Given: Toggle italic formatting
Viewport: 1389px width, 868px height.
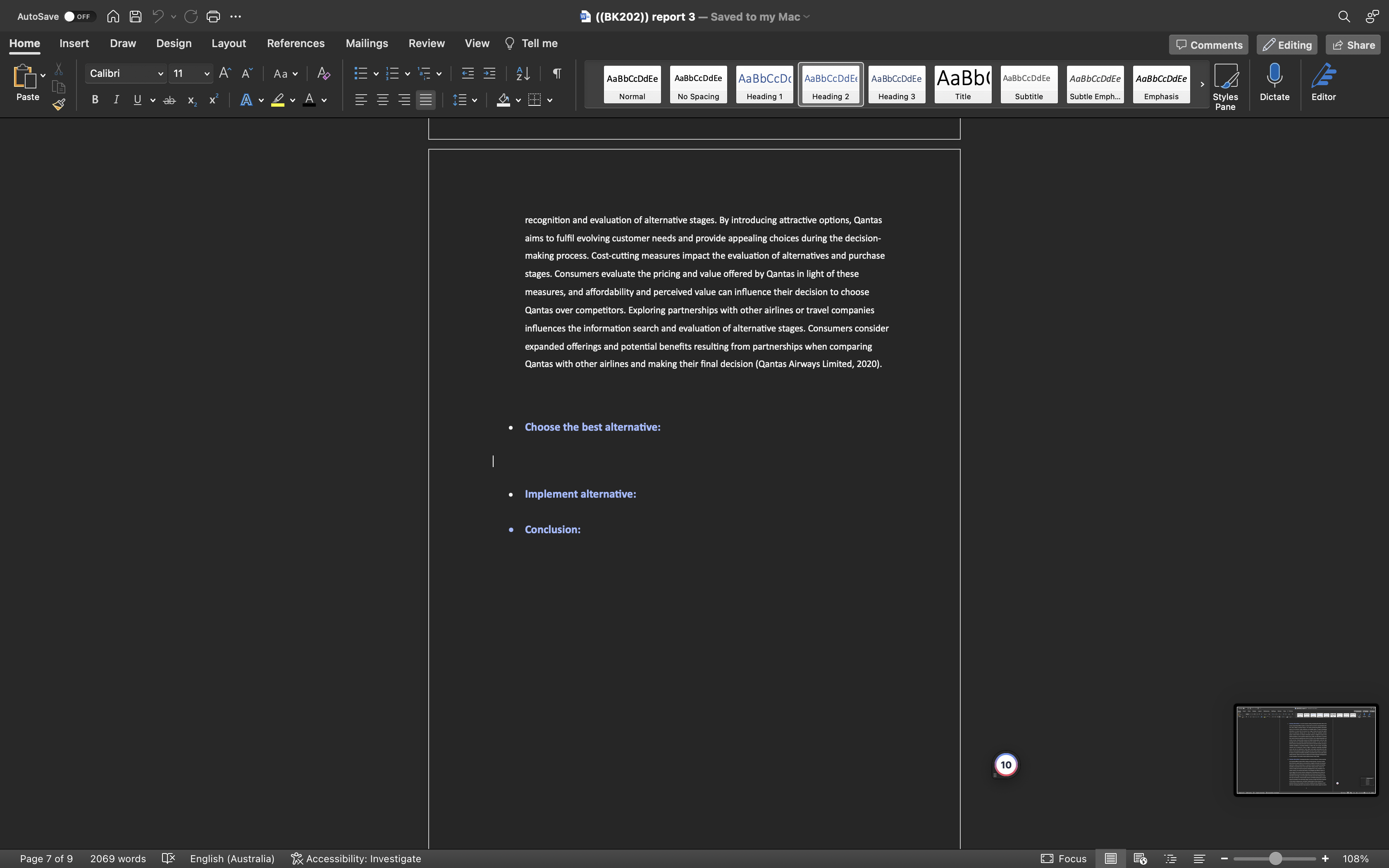Looking at the screenshot, I should pos(116,100).
